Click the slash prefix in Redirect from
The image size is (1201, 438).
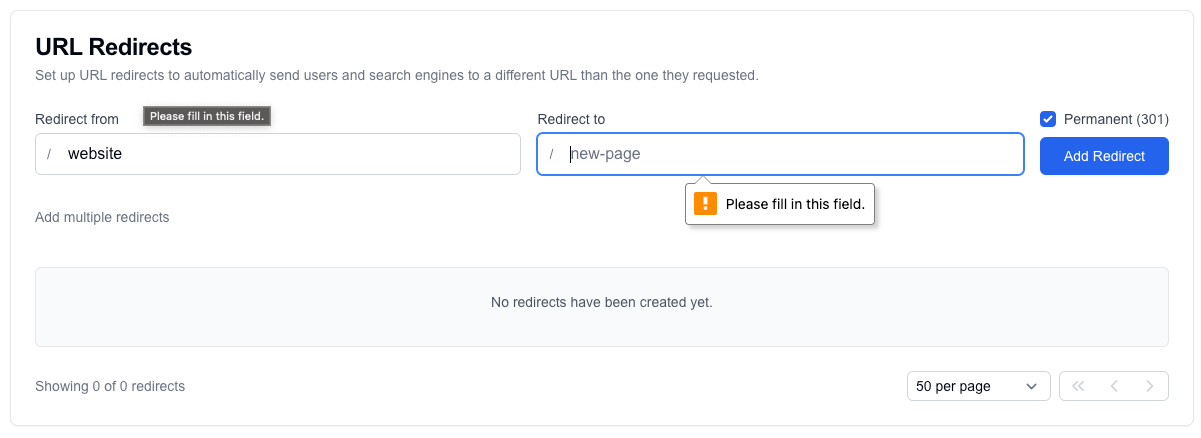[49, 154]
